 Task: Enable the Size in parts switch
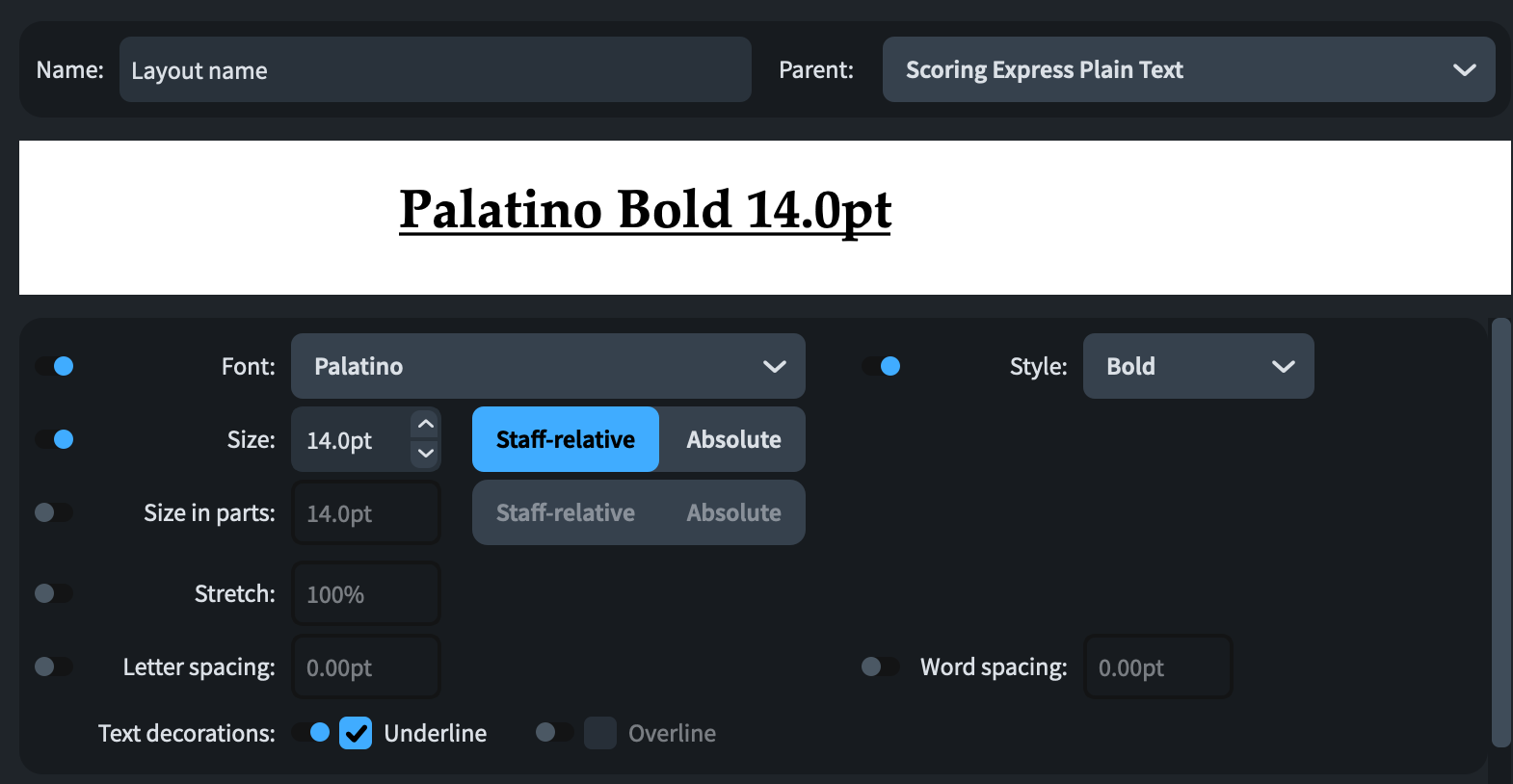(54, 512)
